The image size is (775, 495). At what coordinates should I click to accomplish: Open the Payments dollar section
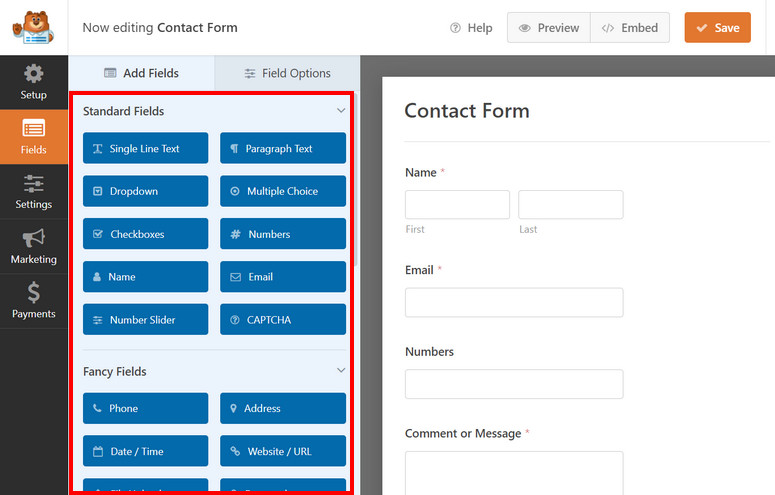[34, 301]
